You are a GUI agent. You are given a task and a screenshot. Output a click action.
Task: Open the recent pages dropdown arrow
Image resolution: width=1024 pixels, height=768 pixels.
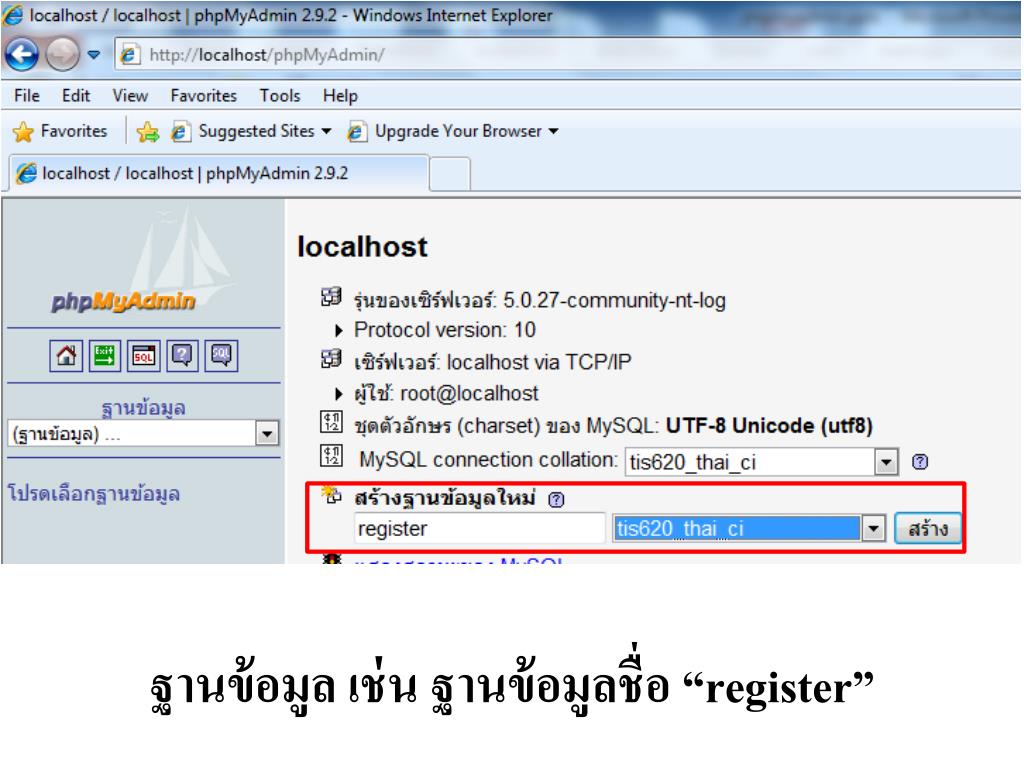pyautogui.click(x=94, y=55)
